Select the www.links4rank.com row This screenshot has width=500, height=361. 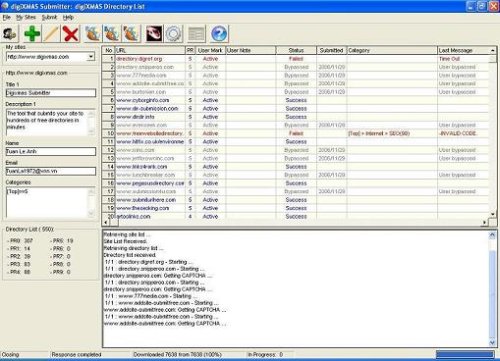[296, 167]
